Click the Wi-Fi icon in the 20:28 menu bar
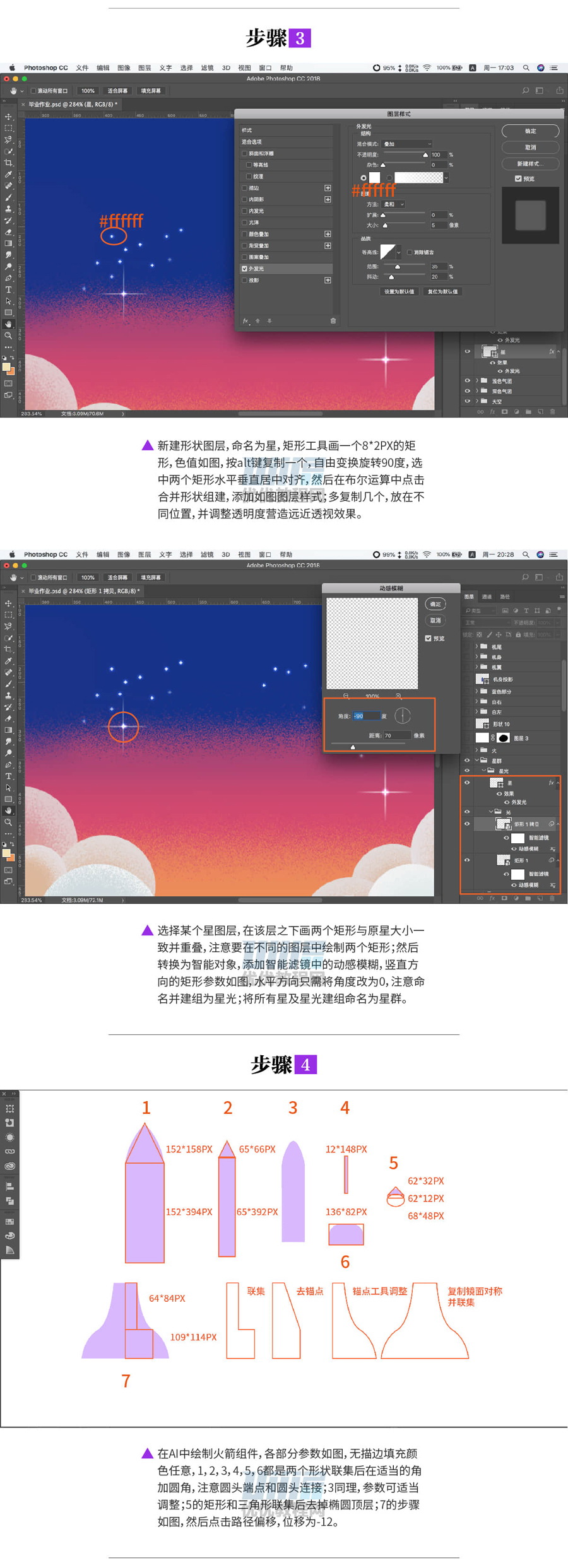This screenshot has height=1568, width=568. (x=427, y=554)
